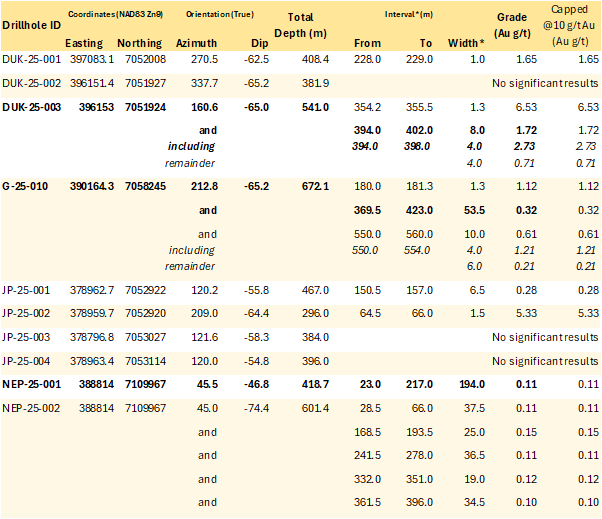The width and height of the screenshot is (602, 519).
Task: Select 'No significant results' in DUK-25-002 row
Action: (543, 83)
